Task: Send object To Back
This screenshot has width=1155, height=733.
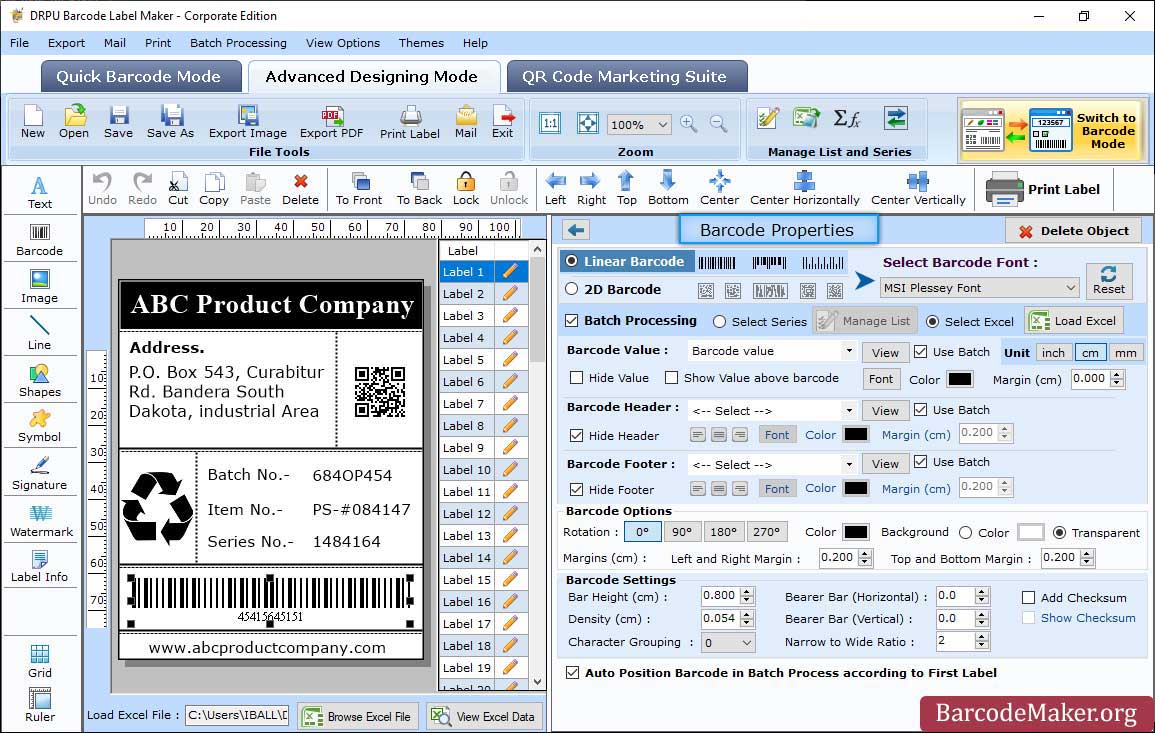Action: 419,189
